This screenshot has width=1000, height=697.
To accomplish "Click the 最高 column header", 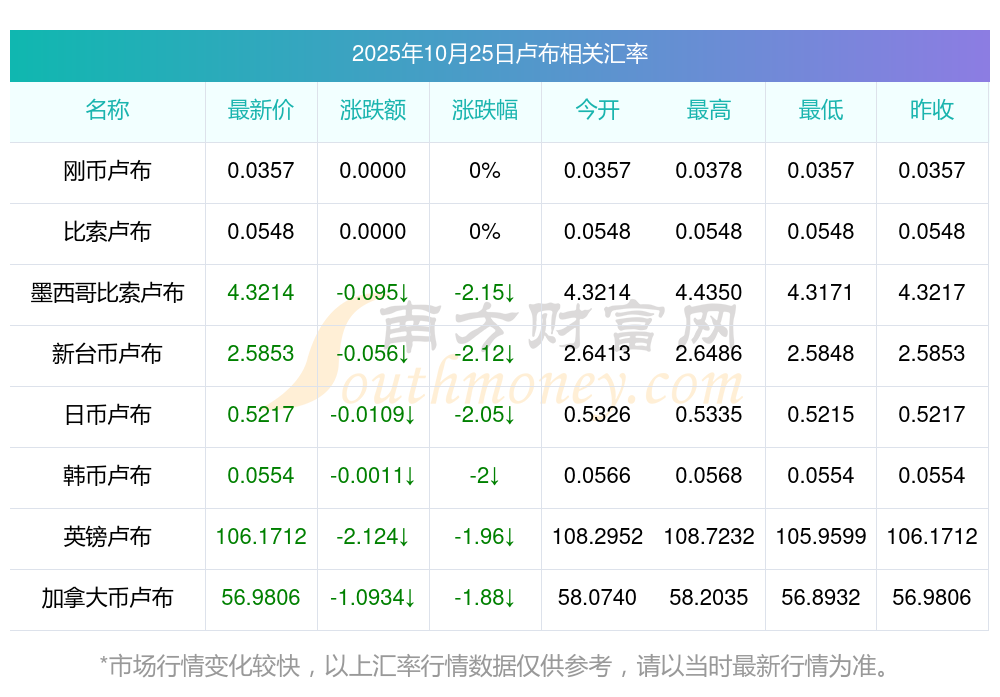I will (709, 111).
